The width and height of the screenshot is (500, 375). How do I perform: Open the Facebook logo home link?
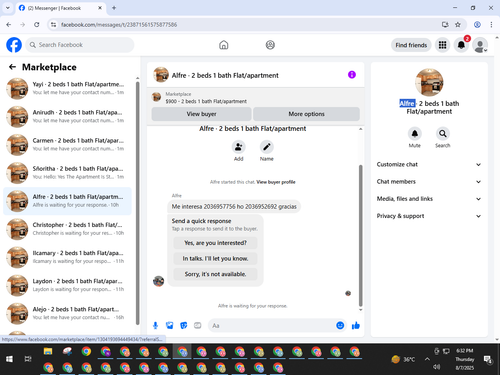14,45
